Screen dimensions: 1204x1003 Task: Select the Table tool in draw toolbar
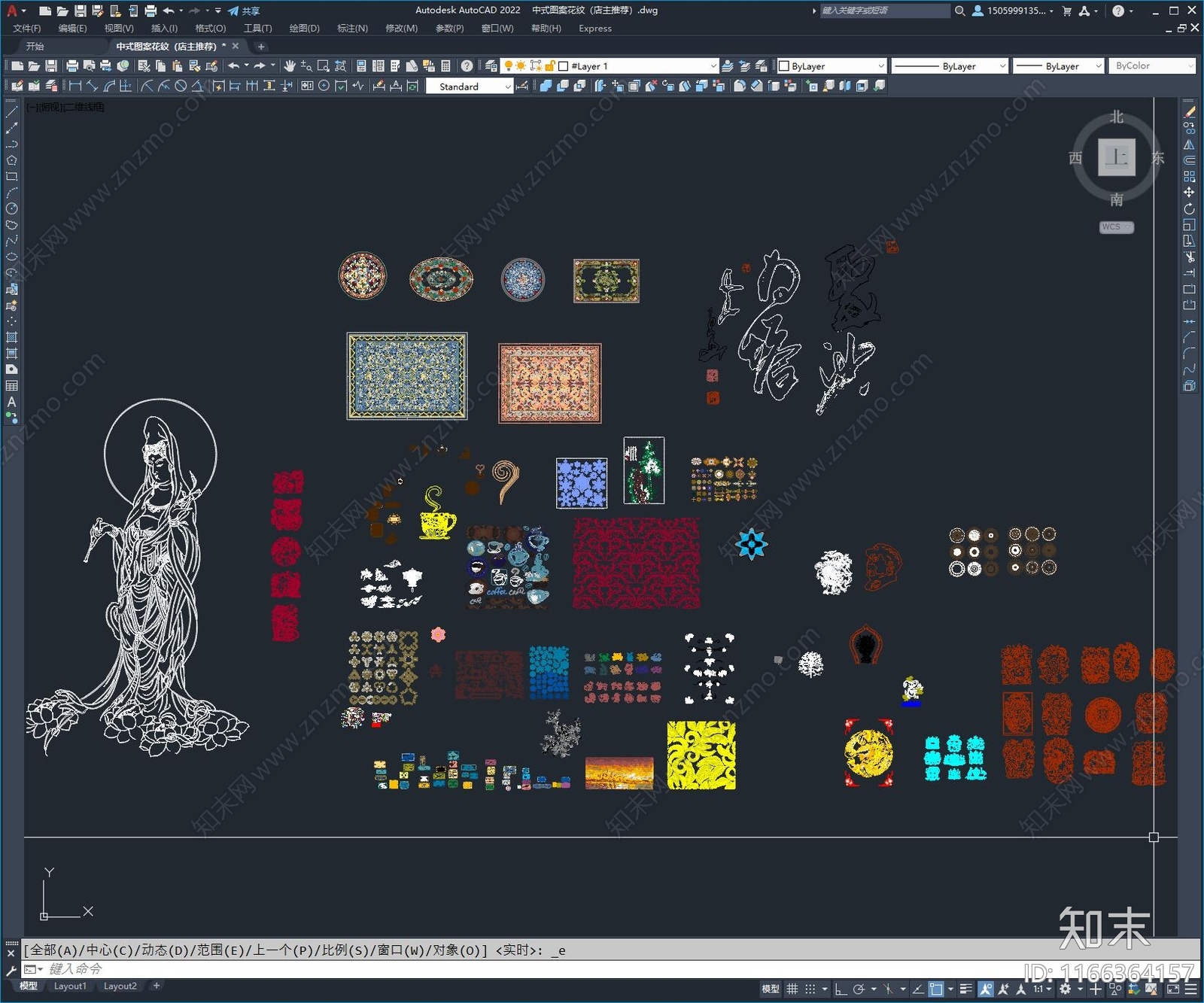(x=11, y=385)
